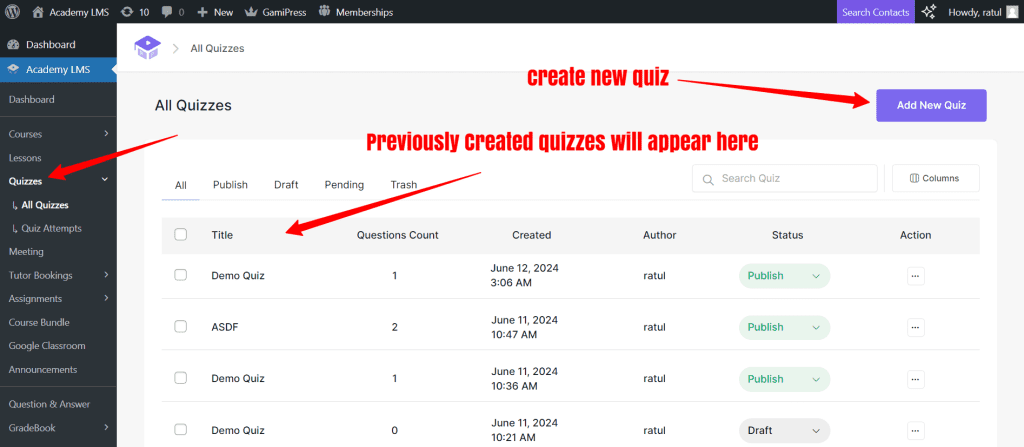
Task: View the Trash tab
Action: (404, 185)
